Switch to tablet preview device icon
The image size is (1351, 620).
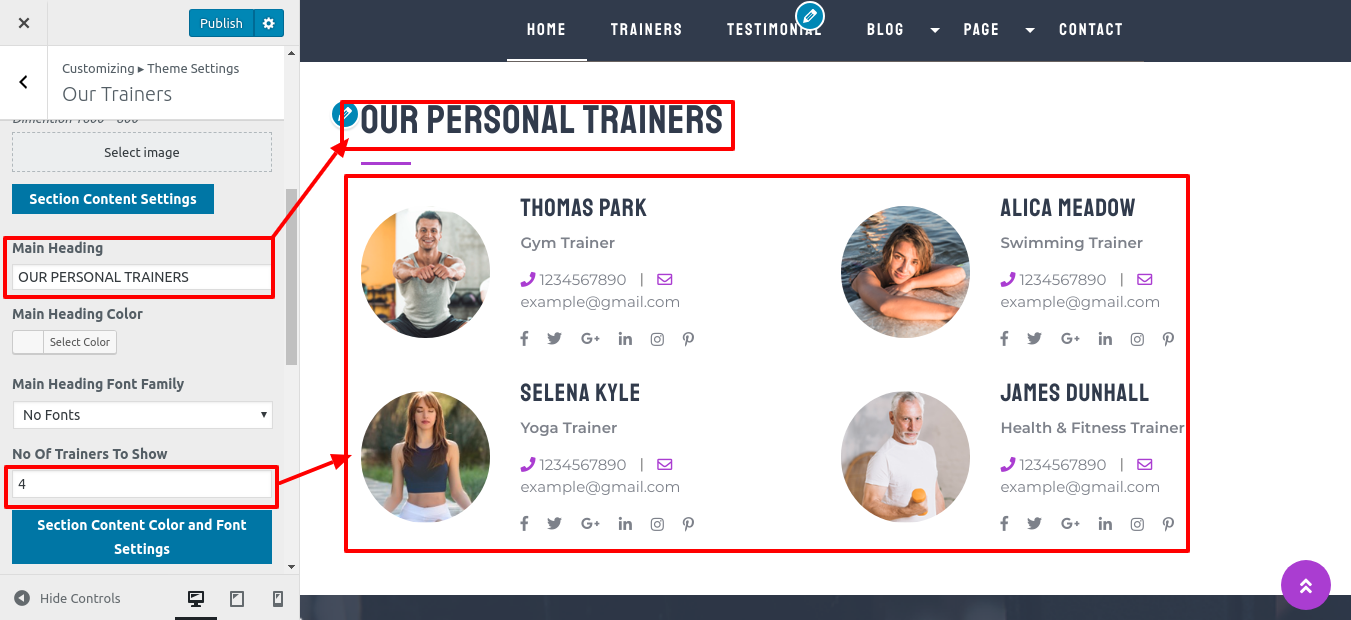(x=237, y=599)
